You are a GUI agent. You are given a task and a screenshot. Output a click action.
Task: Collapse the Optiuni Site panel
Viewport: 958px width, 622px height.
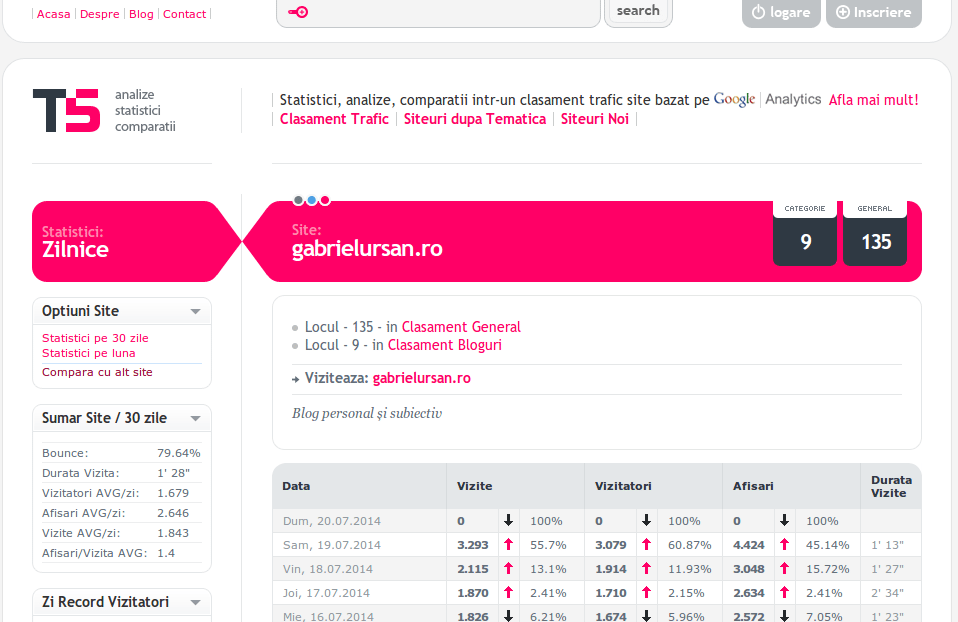click(196, 312)
